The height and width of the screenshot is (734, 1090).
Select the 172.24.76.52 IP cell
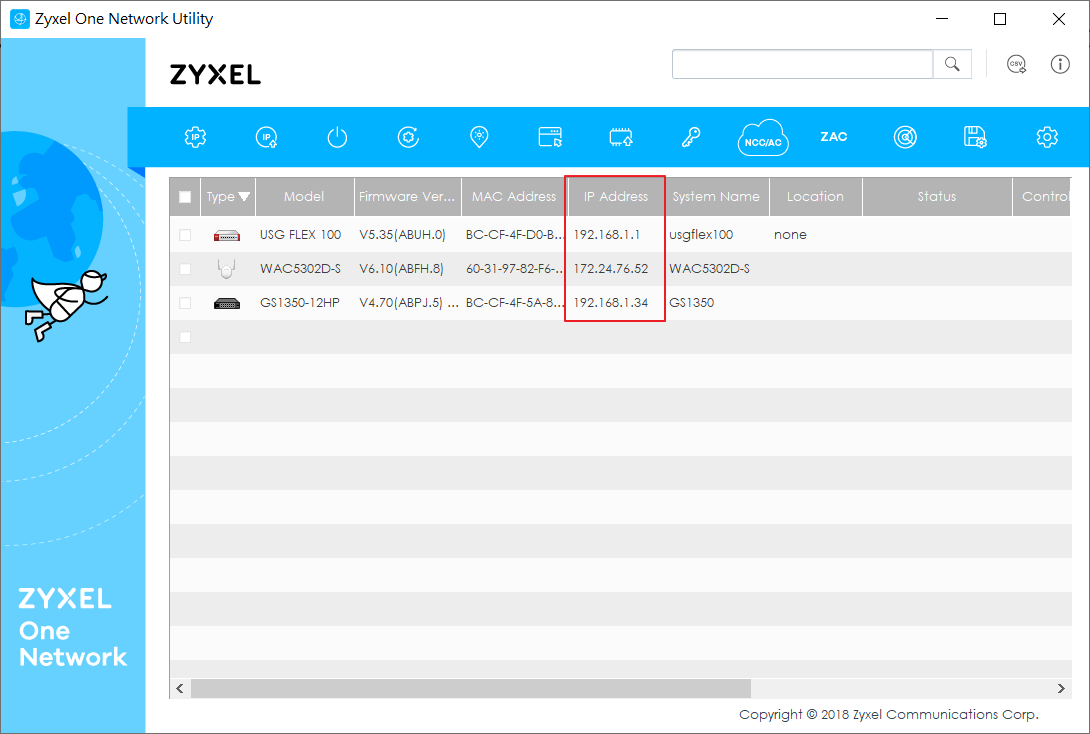pyautogui.click(x=610, y=269)
